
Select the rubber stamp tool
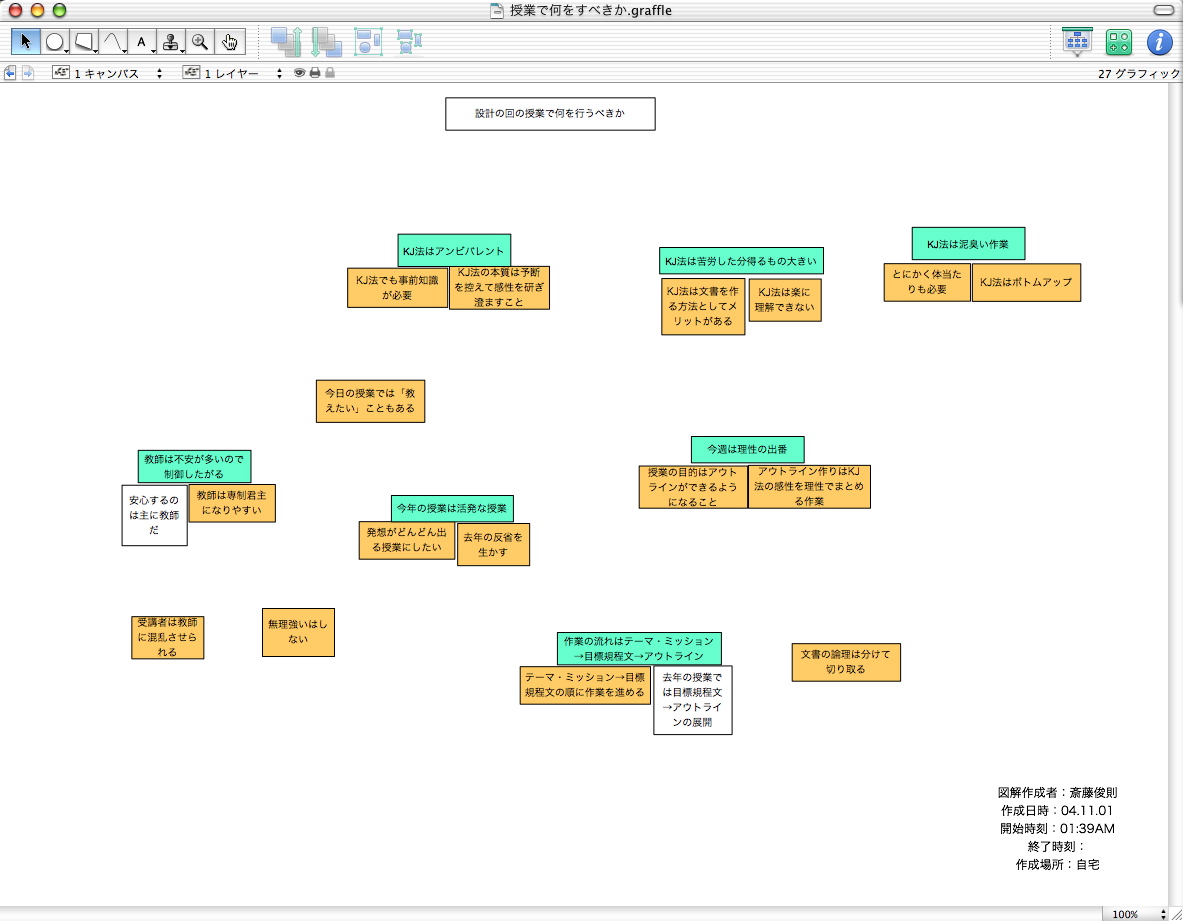coord(172,42)
